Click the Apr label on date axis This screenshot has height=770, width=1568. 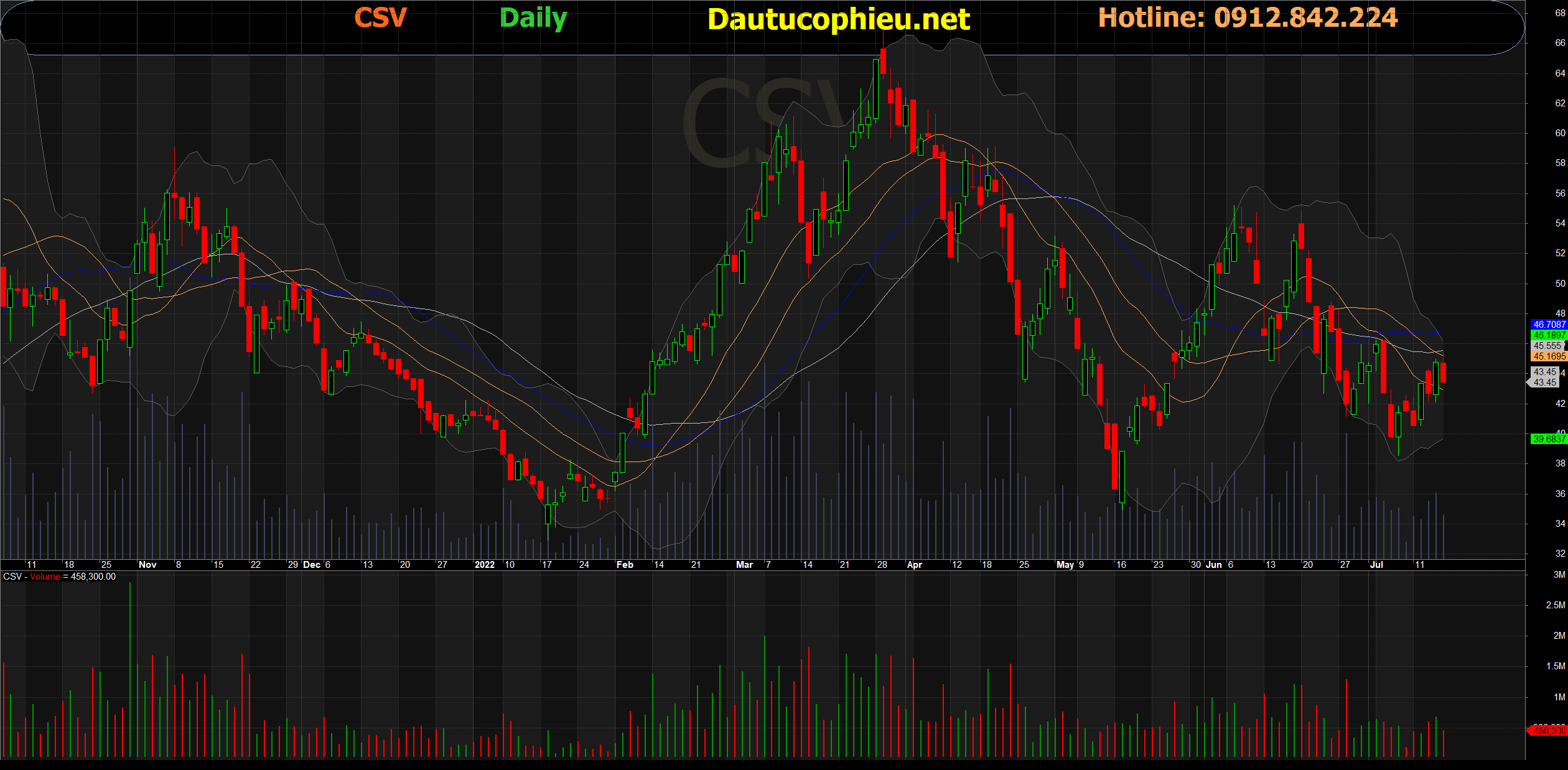click(x=915, y=565)
